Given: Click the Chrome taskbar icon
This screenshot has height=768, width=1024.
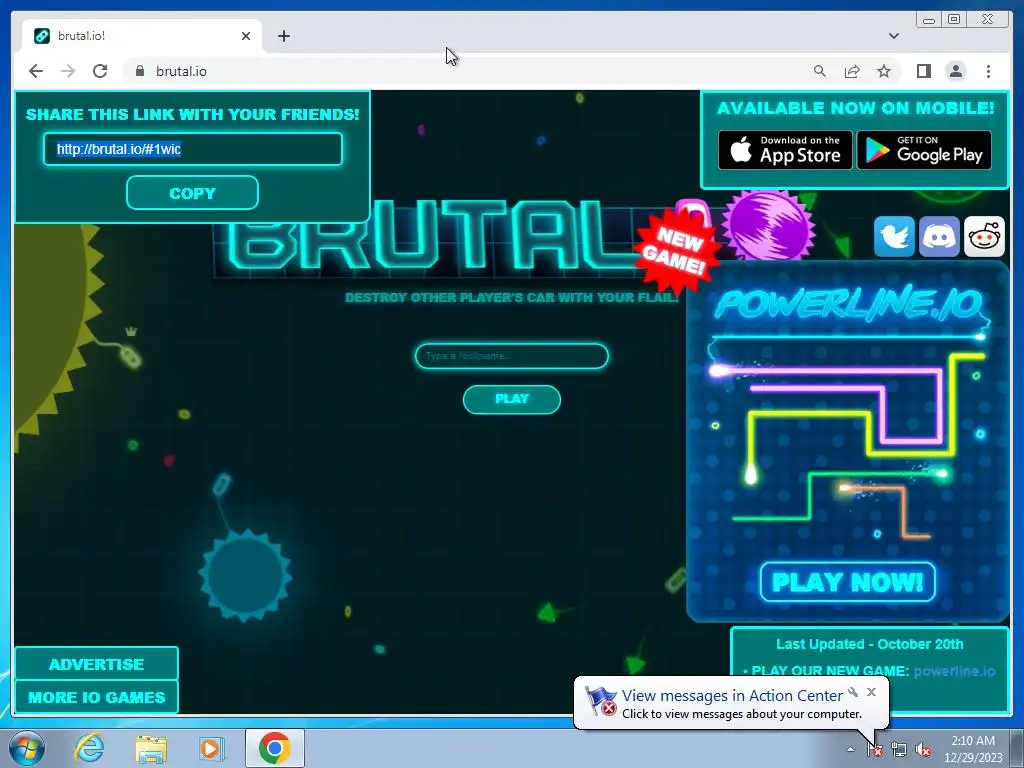Looking at the screenshot, I should (x=275, y=748).
